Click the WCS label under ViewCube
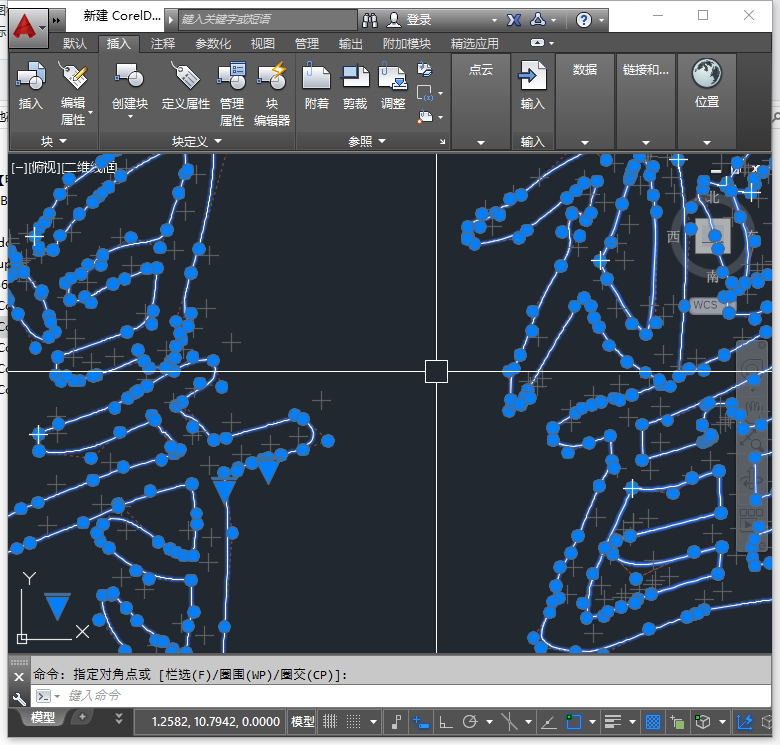The image size is (780, 745). [x=705, y=305]
